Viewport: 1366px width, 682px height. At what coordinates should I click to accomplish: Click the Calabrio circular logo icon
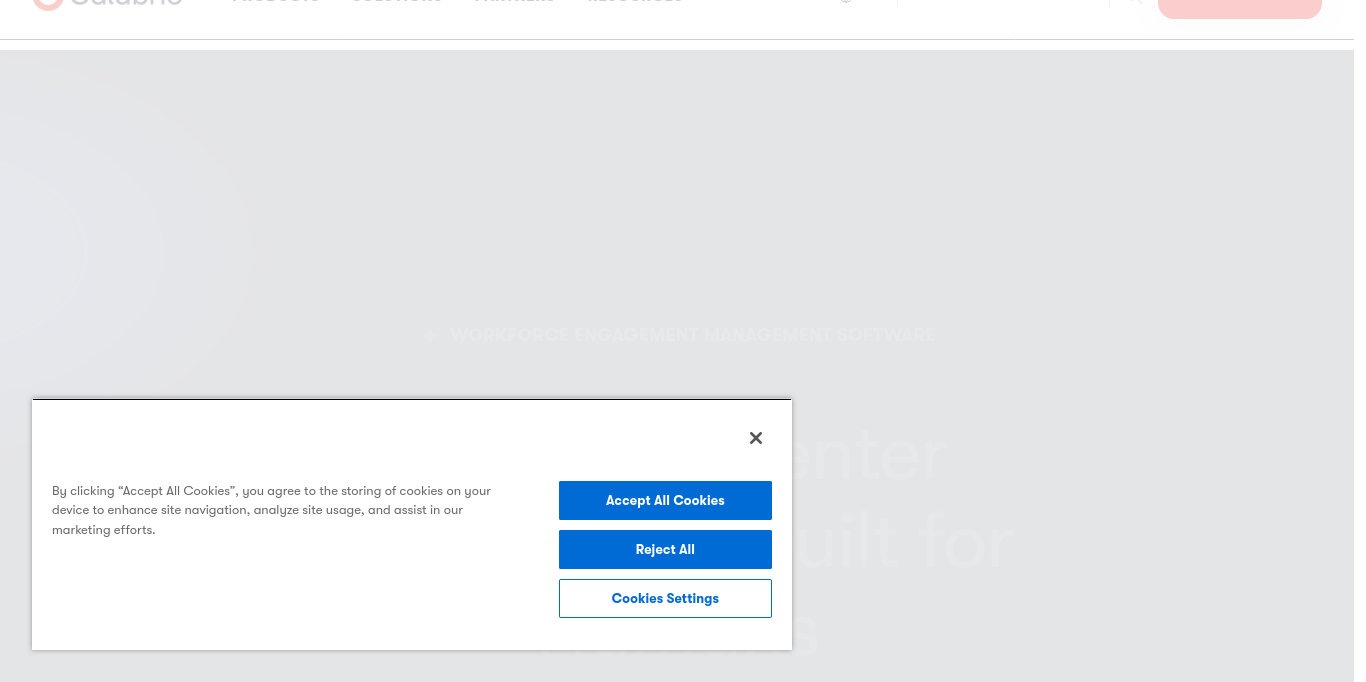pos(47,3)
